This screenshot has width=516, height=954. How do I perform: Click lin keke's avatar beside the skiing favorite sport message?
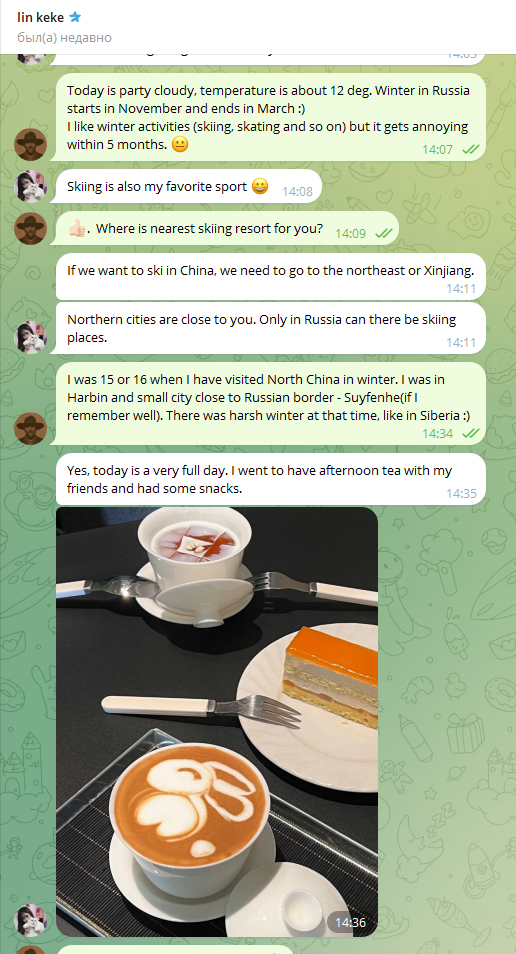coord(30,186)
